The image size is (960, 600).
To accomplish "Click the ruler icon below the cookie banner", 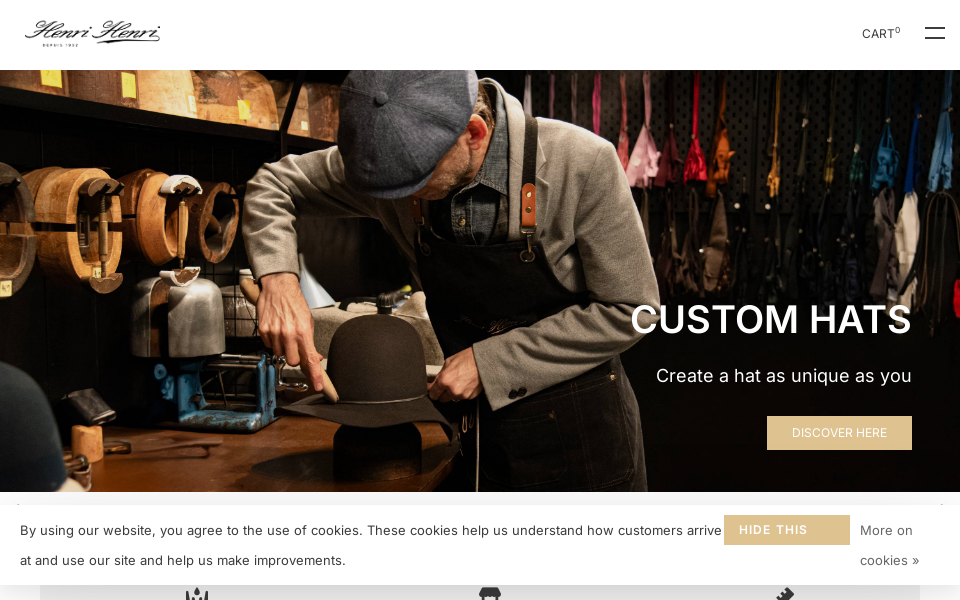I will click(x=785, y=594).
